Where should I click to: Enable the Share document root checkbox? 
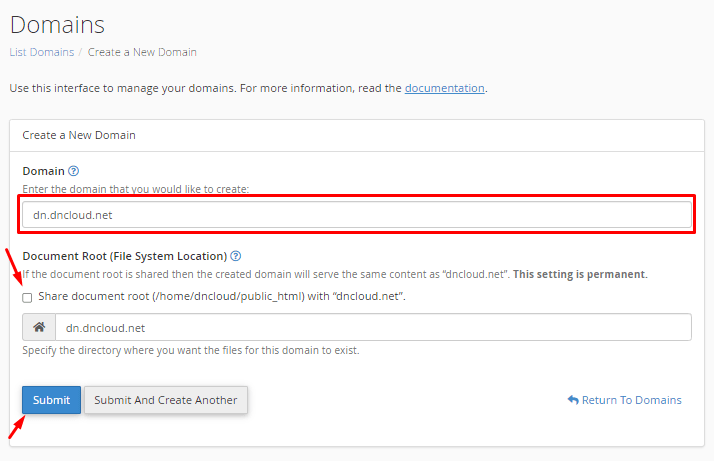click(x=28, y=297)
